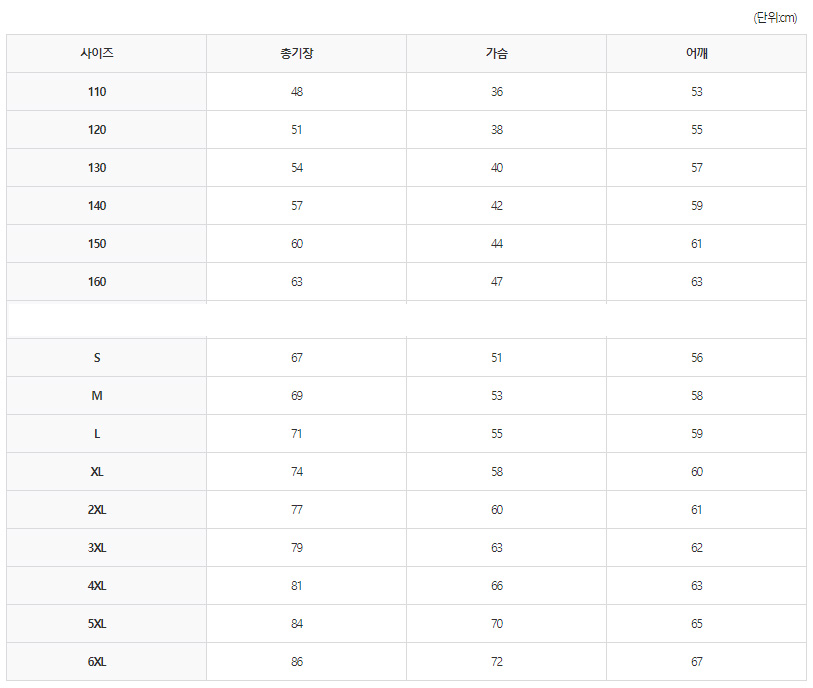Select the size 110 row label
The height and width of the screenshot is (688, 813).
tap(97, 92)
